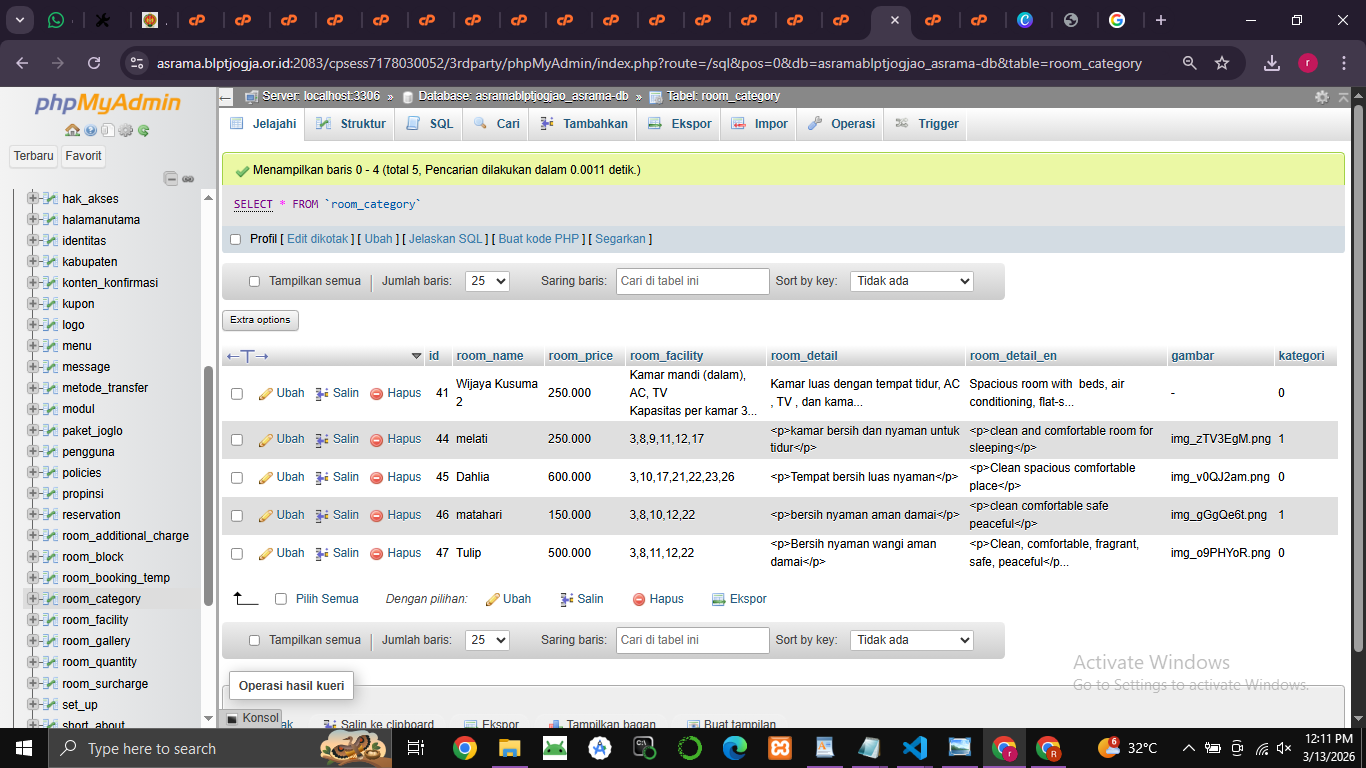Click the pencil Ubah icon for melati row
Image resolution: width=1366 pixels, height=768 pixels.
click(x=266, y=439)
